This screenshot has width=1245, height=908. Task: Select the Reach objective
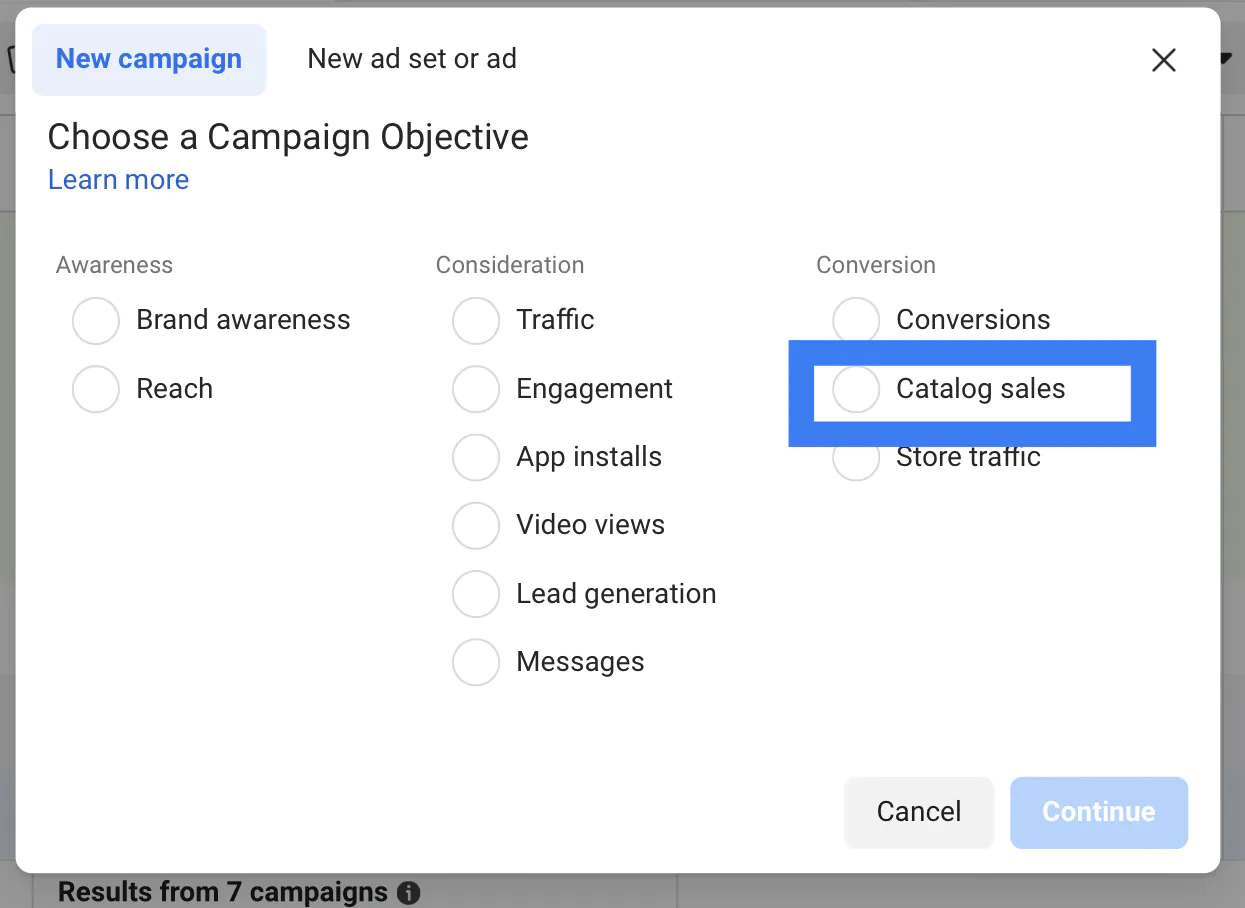(x=96, y=389)
